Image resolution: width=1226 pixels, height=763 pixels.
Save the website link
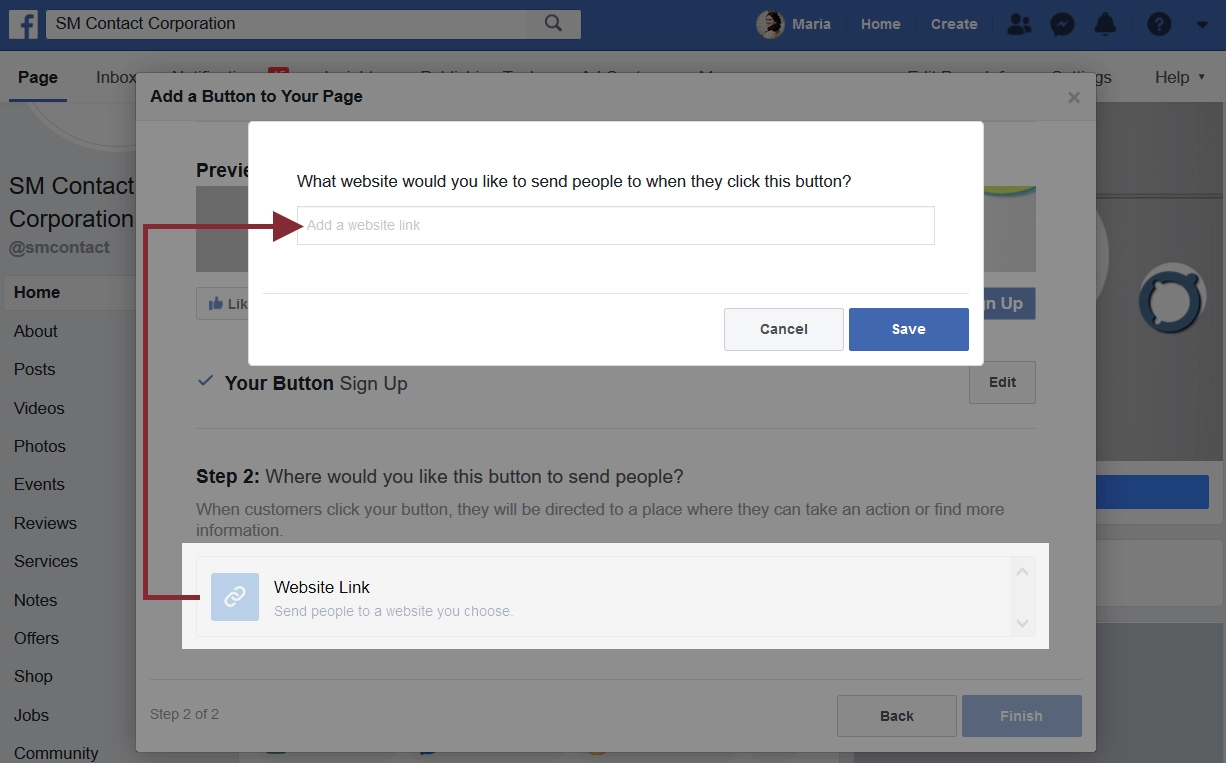click(x=908, y=329)
